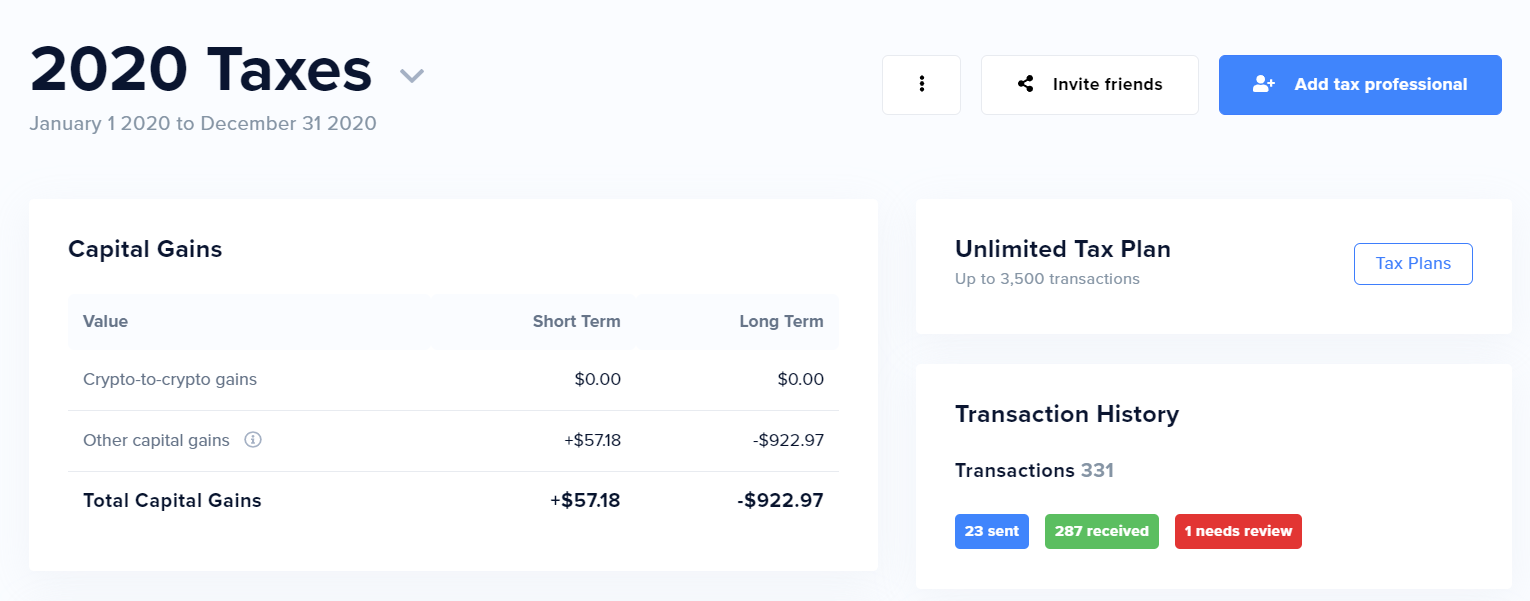Select the Crypto-to-crypto gains row
Viewport: 1530px width, 601px height.
[x=453, y=380]
